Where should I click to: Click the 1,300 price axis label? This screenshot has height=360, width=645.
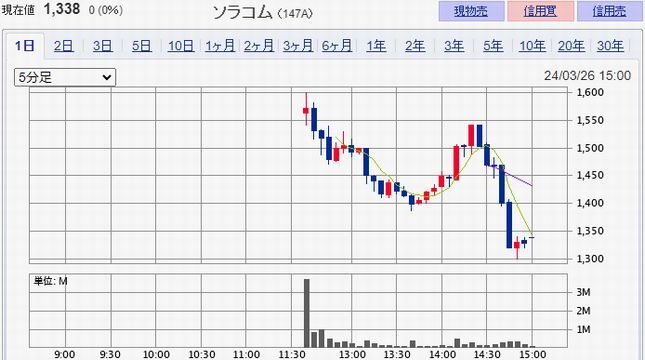590,259
